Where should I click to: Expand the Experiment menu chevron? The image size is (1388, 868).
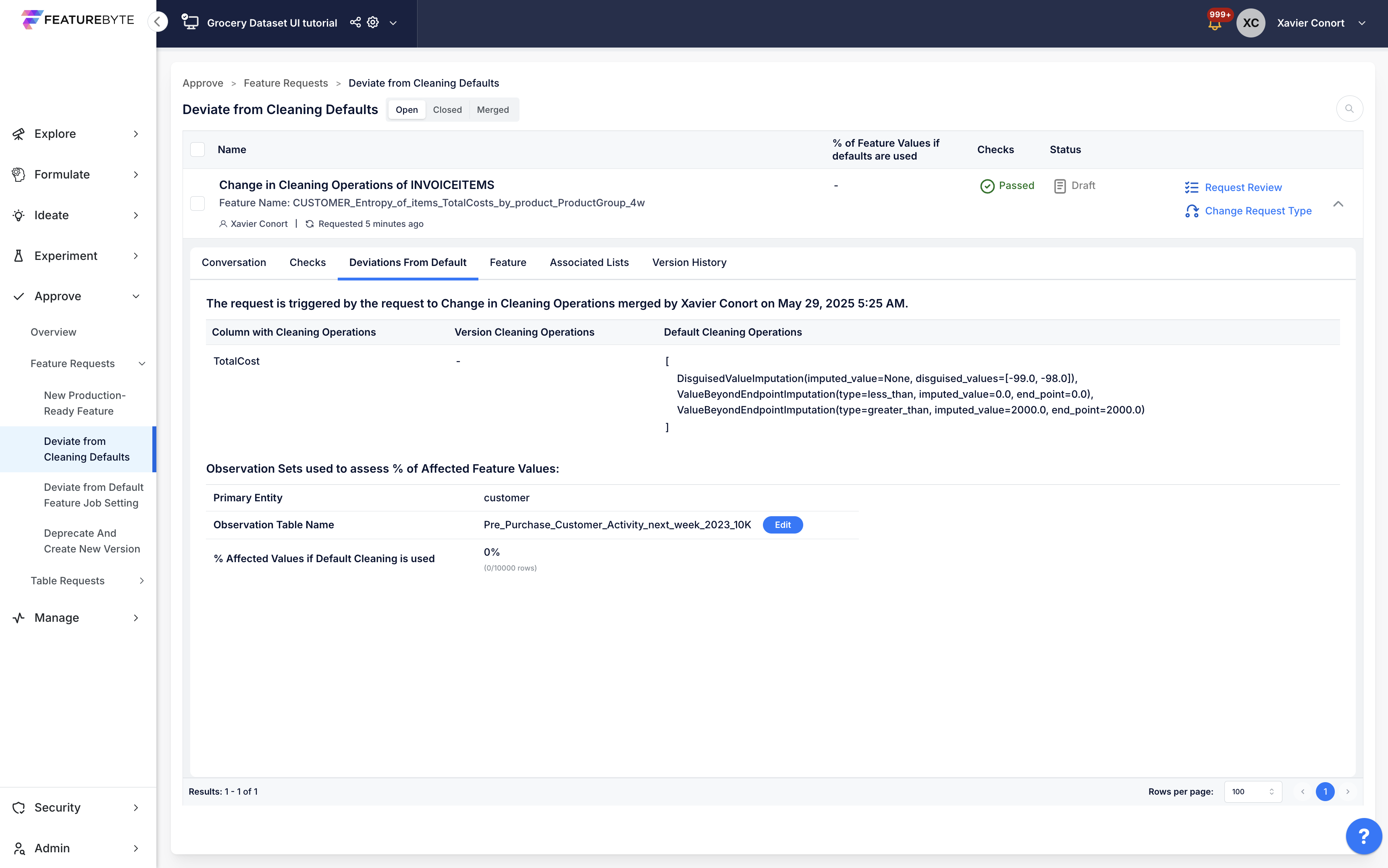click(136, 256)
